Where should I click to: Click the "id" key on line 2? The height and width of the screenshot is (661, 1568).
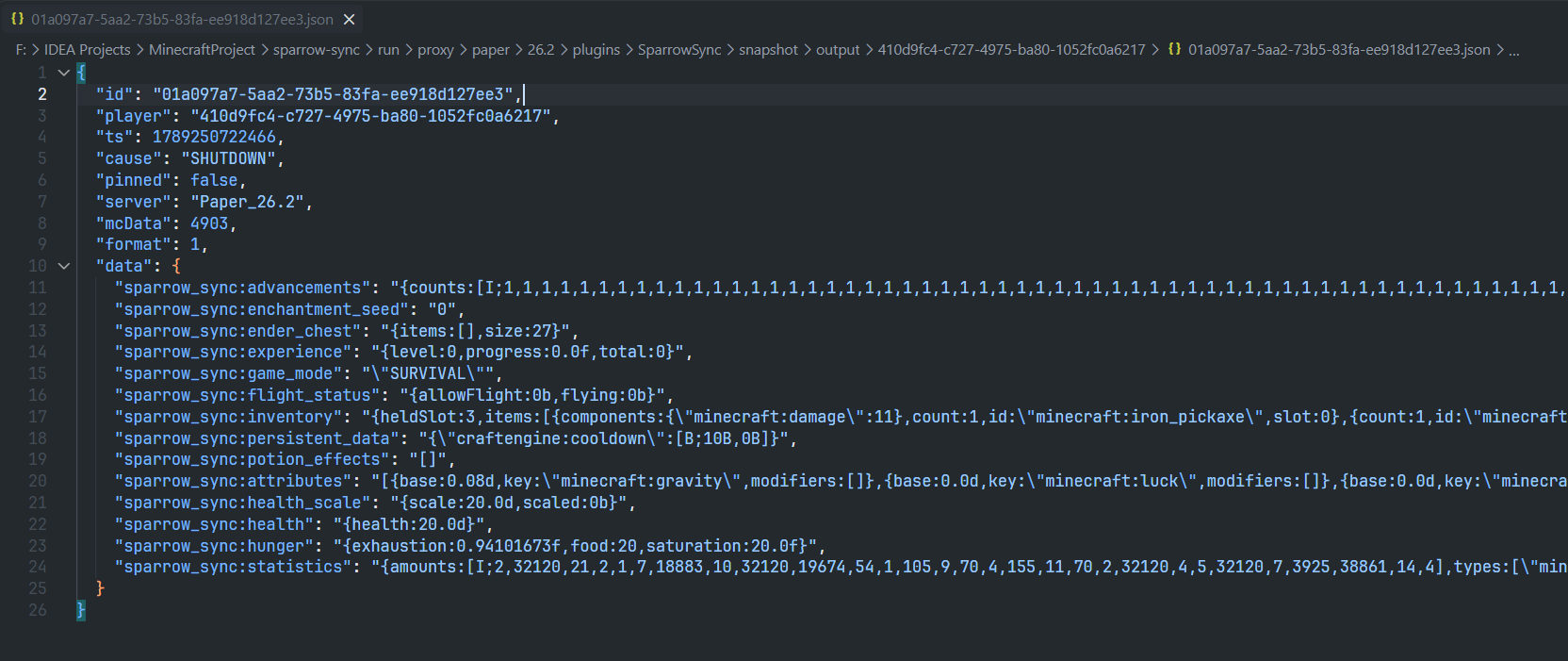point(114,94)
